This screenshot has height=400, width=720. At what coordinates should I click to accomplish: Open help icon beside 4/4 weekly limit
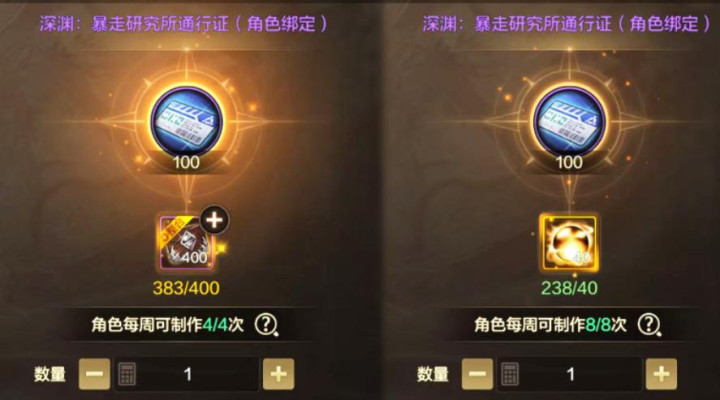point(266,325)
